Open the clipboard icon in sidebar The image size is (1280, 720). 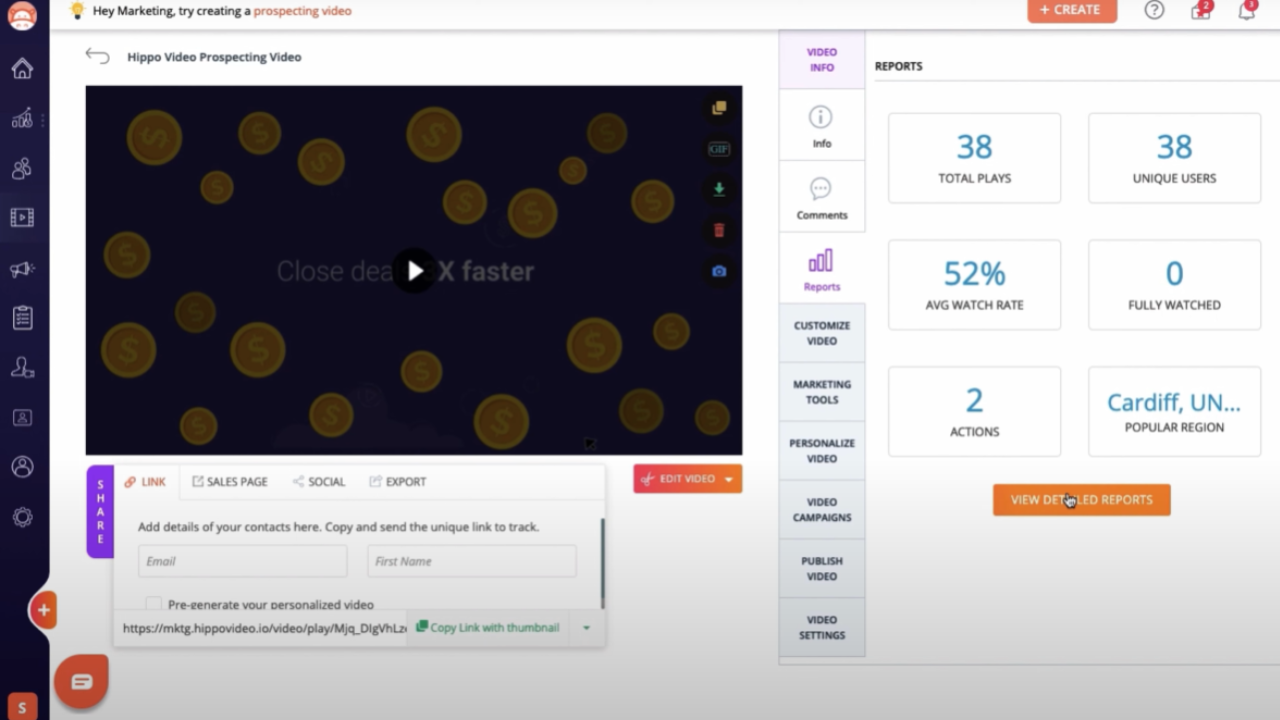(22, 318)
